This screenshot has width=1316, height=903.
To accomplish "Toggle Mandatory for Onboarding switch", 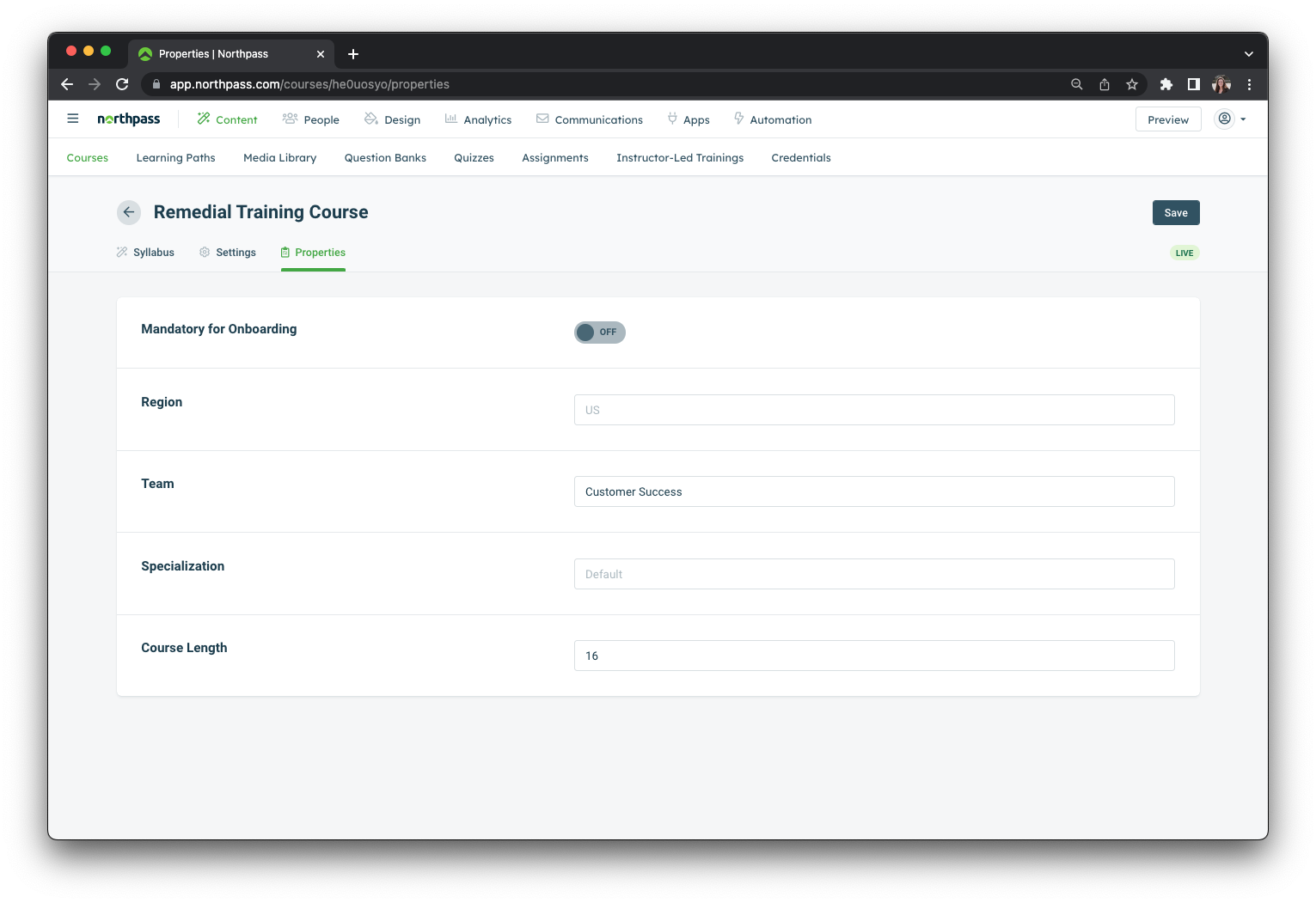I will pos(599,333).
